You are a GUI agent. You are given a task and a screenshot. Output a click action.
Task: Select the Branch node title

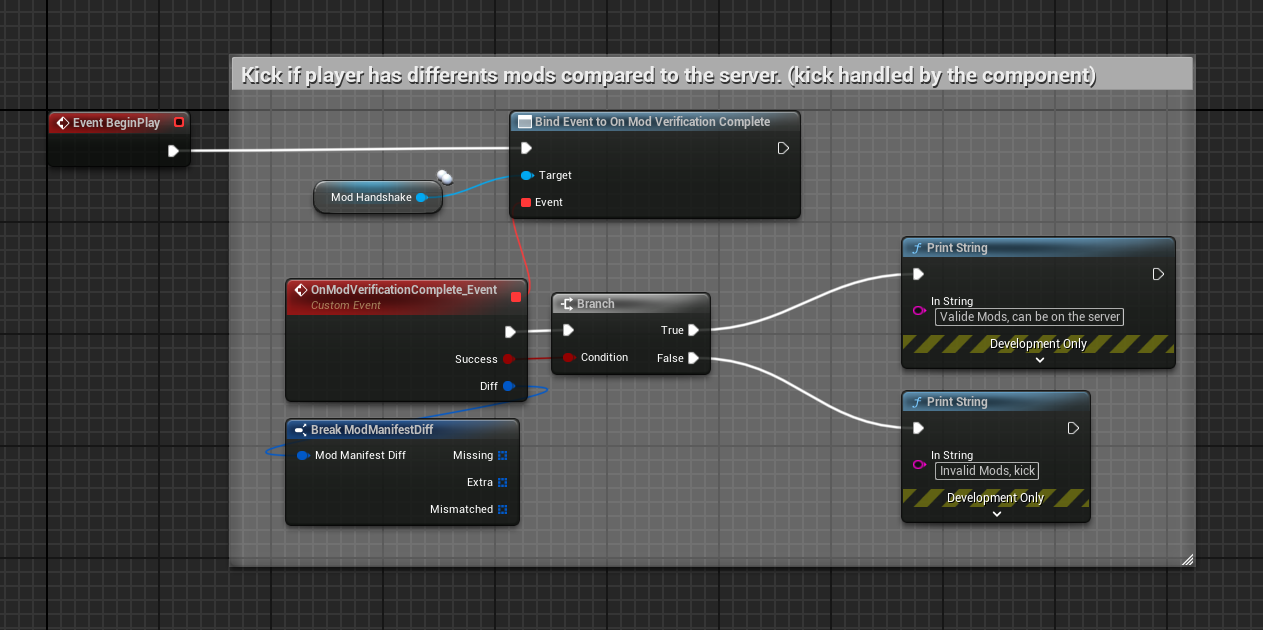[x=595, y=304]
